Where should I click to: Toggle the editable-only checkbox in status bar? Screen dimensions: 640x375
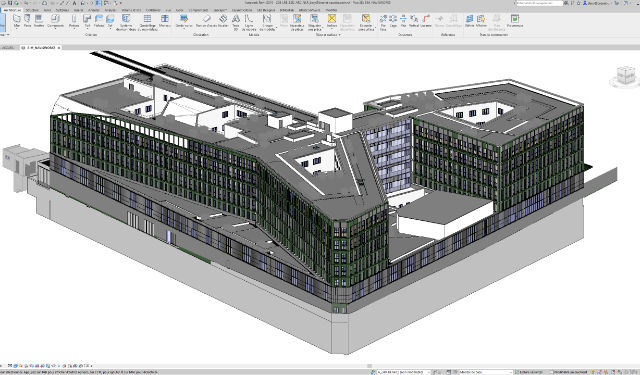point(517,372)
